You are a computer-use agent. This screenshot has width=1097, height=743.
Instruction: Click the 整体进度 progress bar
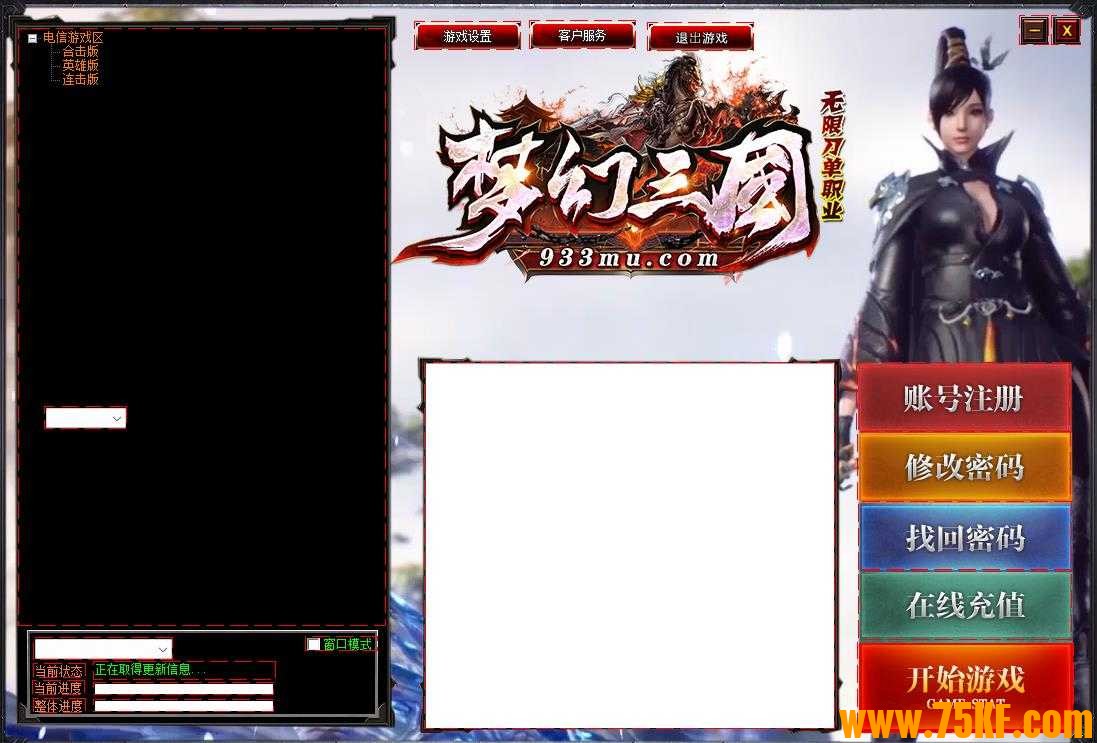click(183, 706)
